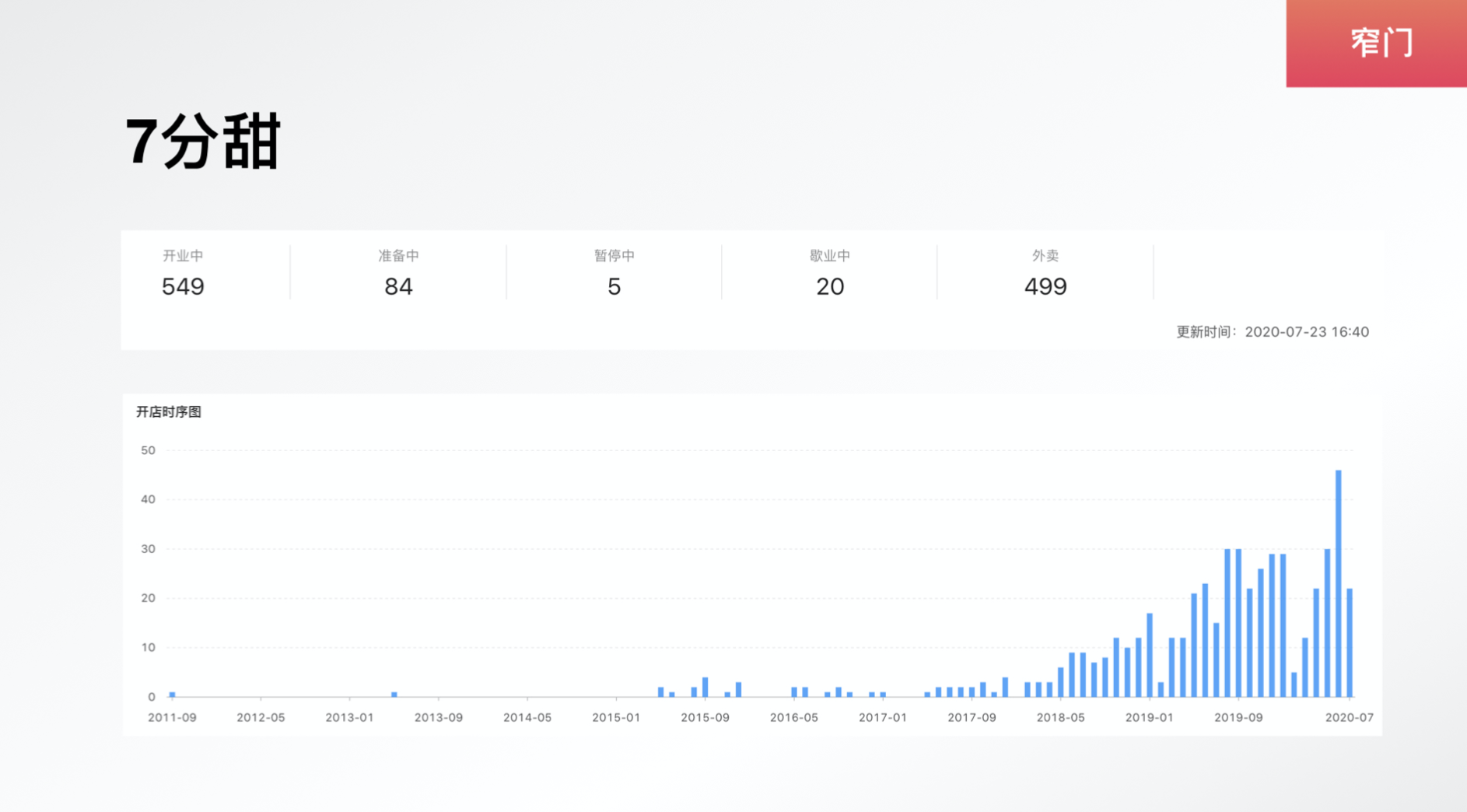Click the x-axis label 2020-07

click(x=1350, y=717)
